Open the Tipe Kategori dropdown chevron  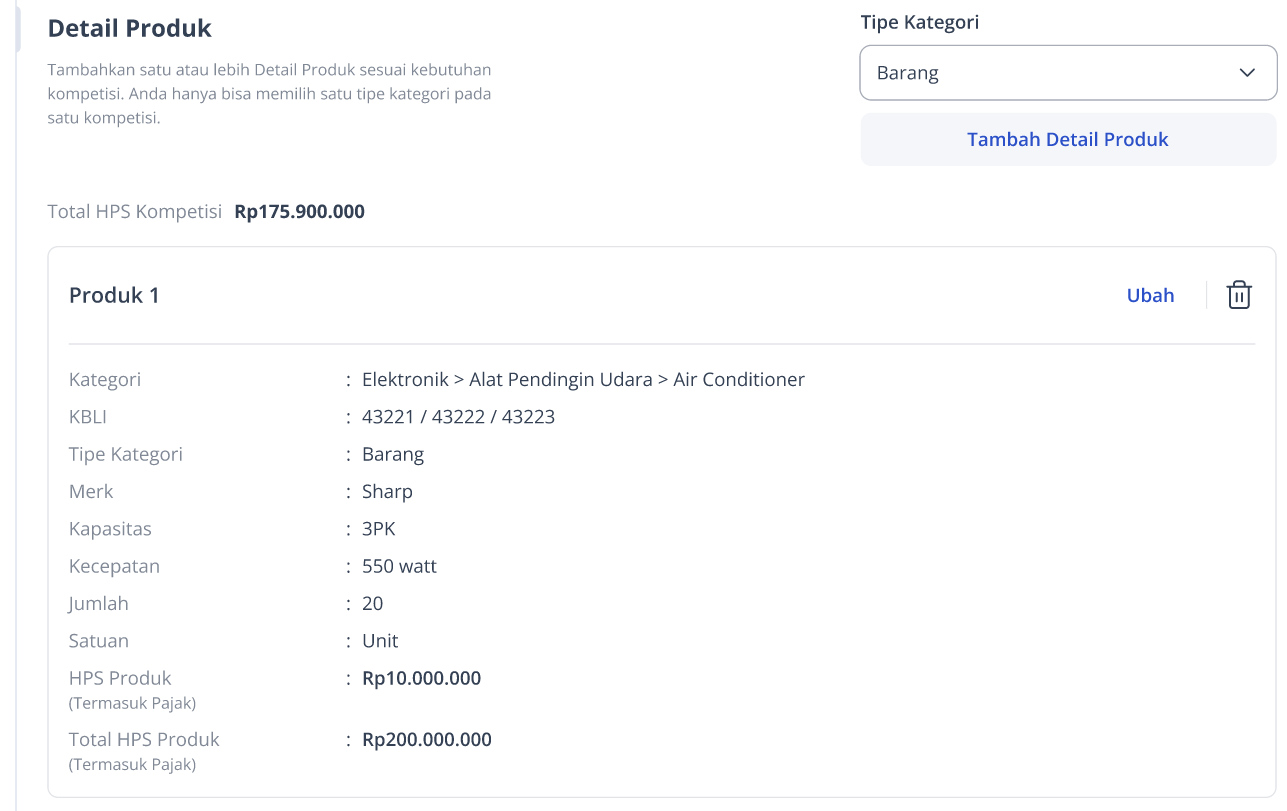click(x=1247, y=73)
